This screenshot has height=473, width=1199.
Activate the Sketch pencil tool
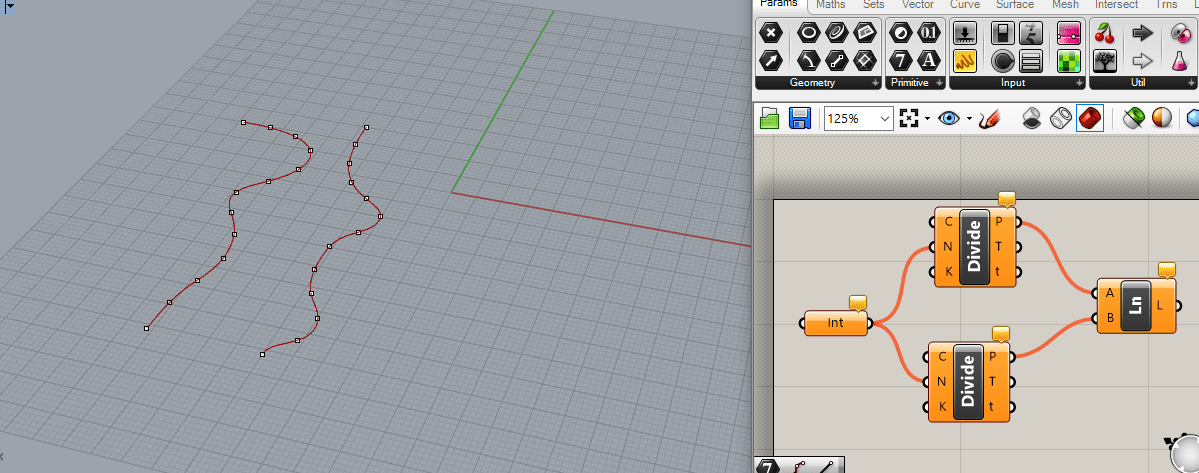[x=990, y=118]
